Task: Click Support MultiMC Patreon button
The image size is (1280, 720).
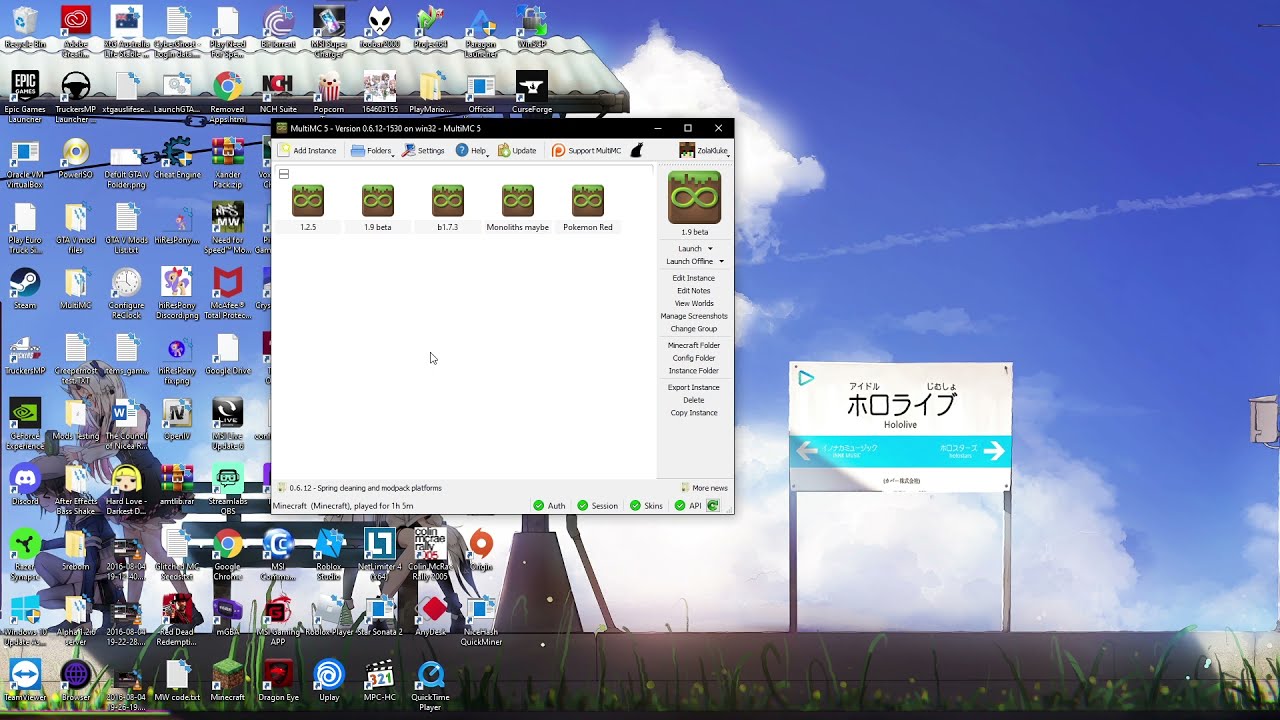Action: pyautogui.click(x=587, y=151)
